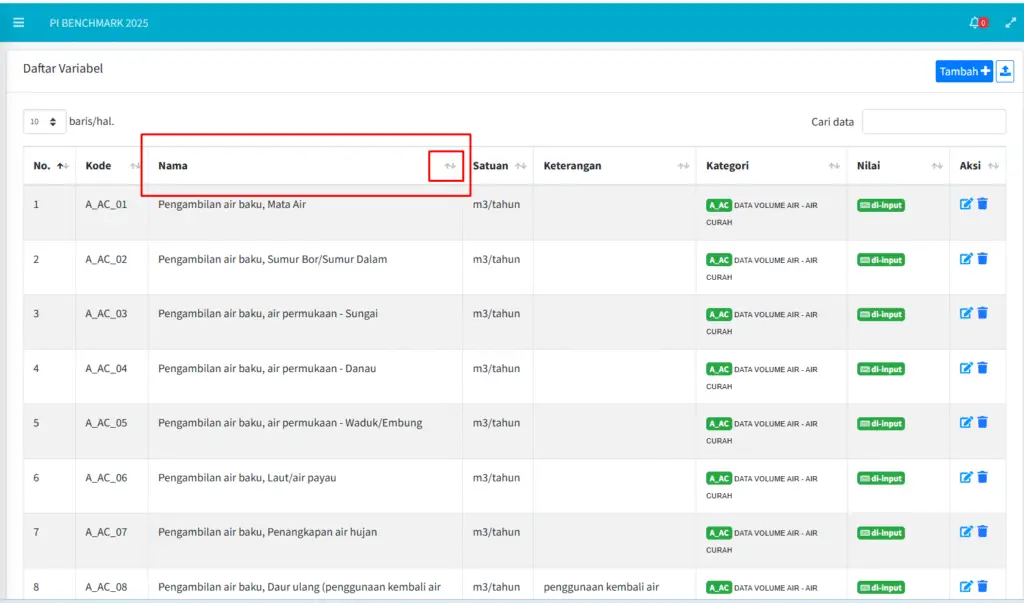The height and width of the screenshot is (603, 1024).
Task: Click di-input badge for A_AC_03
Action: pyautogui.click(x=881, y=314)
